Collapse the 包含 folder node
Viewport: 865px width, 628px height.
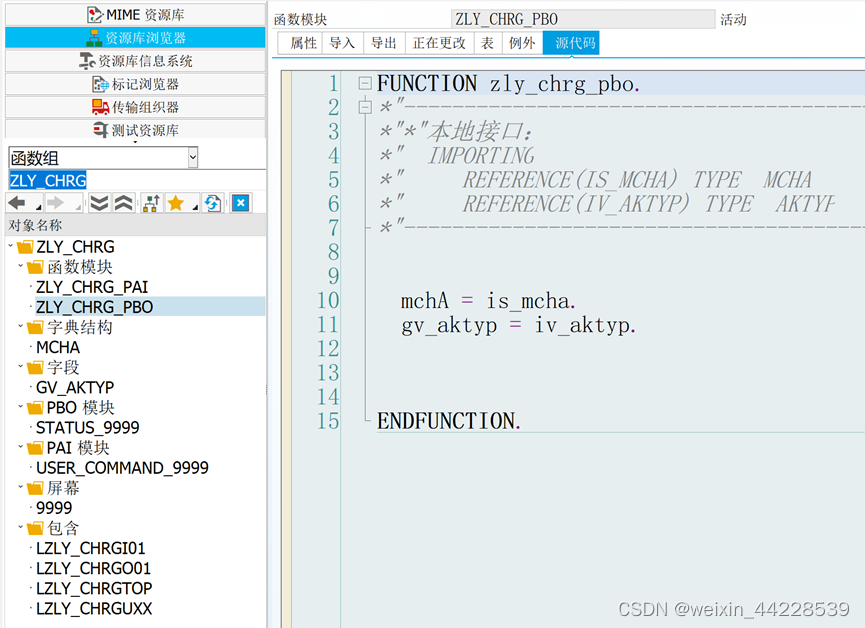pyautogui.click(x=20, y=528)
